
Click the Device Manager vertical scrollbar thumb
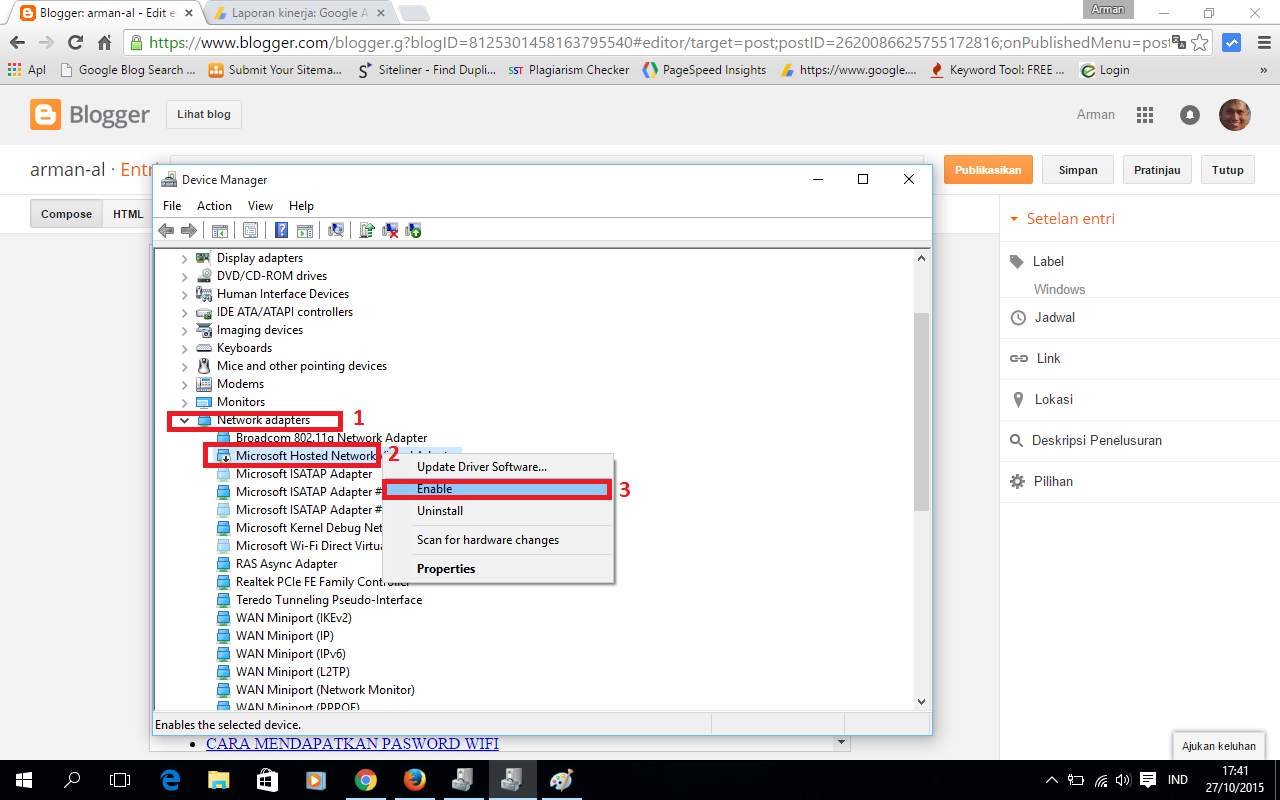921,410
